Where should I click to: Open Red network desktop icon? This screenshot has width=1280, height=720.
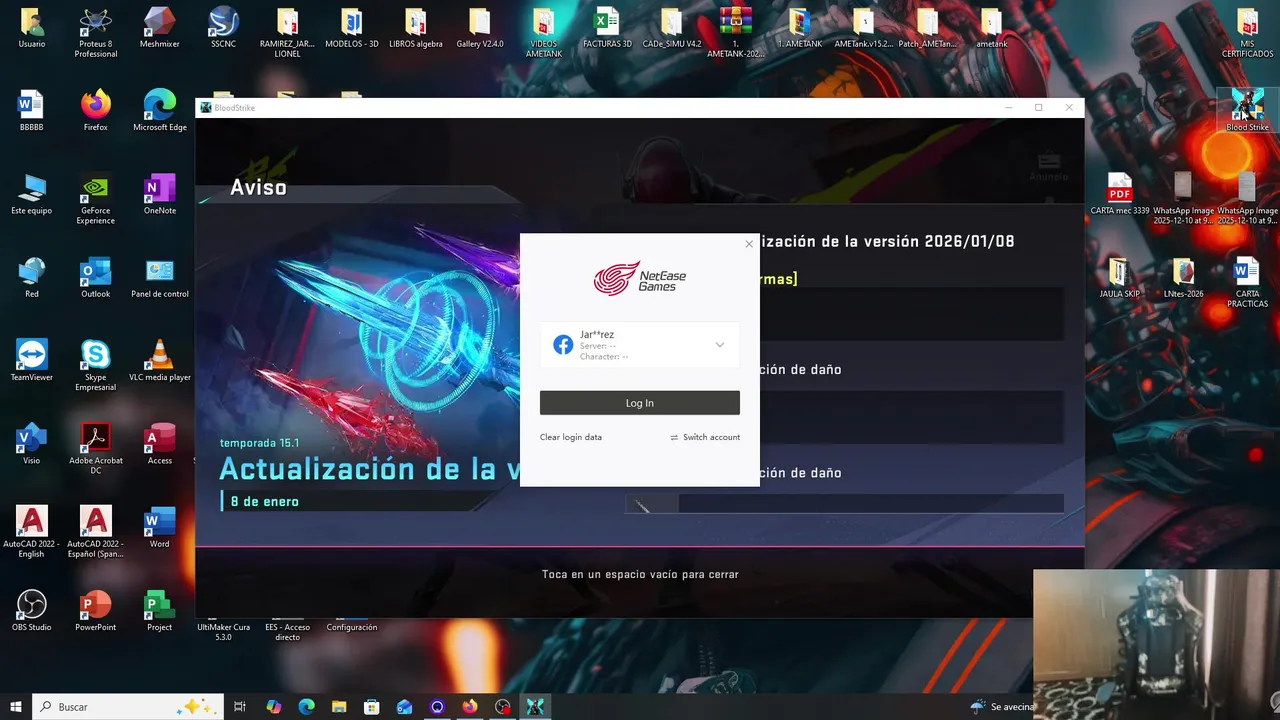point(32,277)
